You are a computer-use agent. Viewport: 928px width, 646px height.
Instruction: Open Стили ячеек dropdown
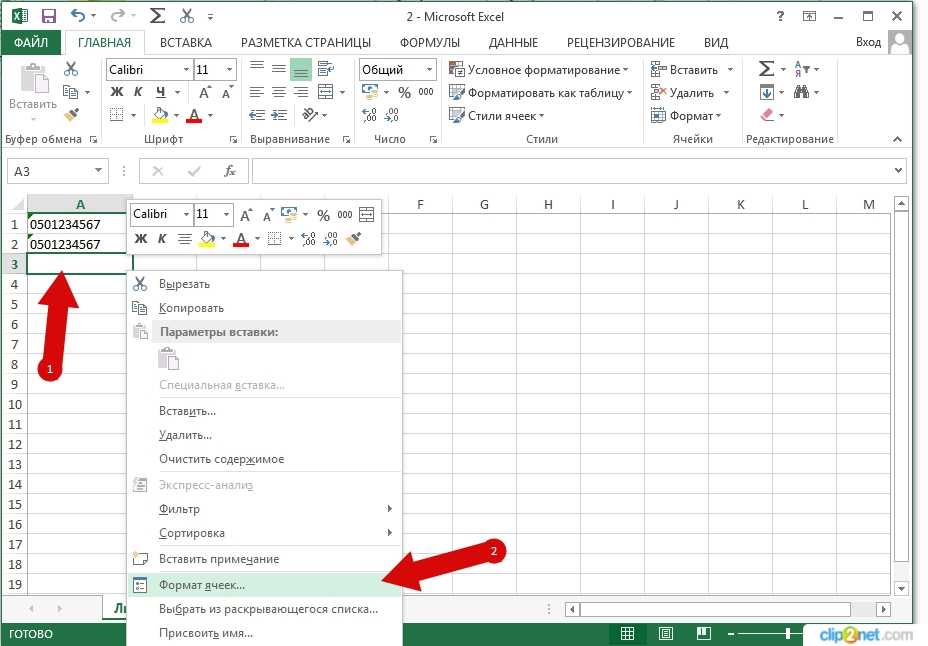coord(496,115)
